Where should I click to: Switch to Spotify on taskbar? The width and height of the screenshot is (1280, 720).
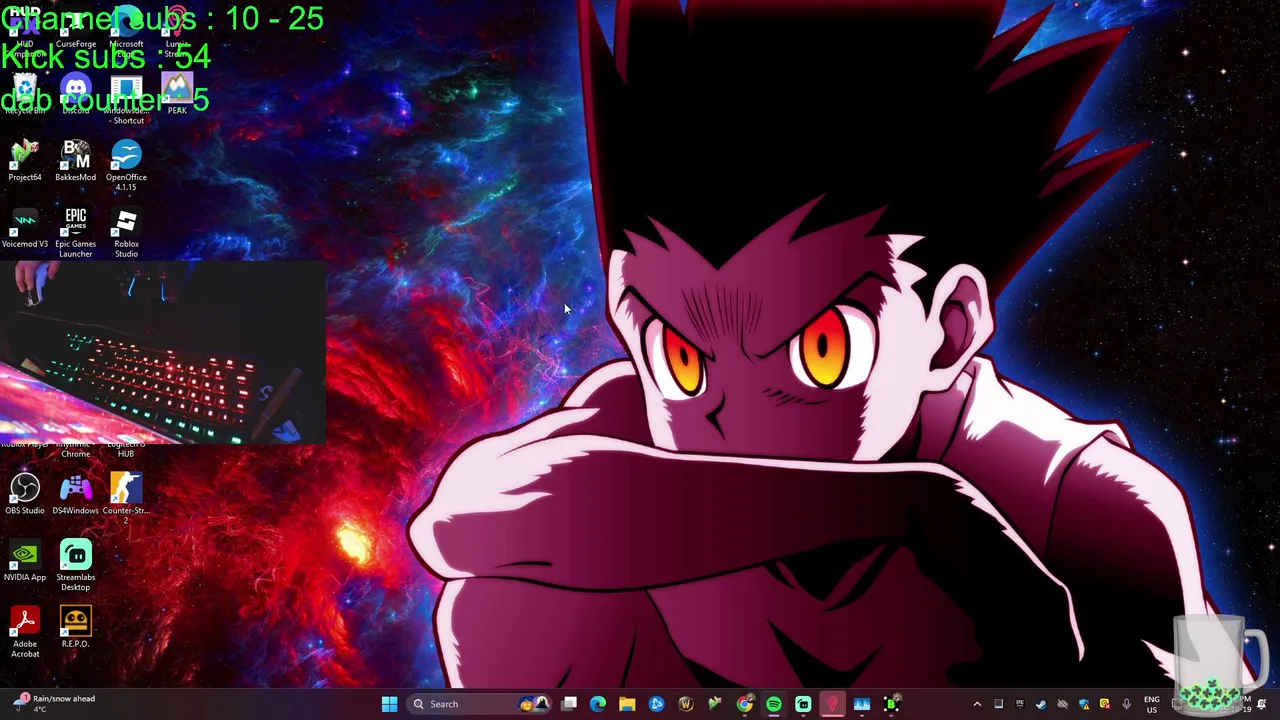click(x=774, y=704)
